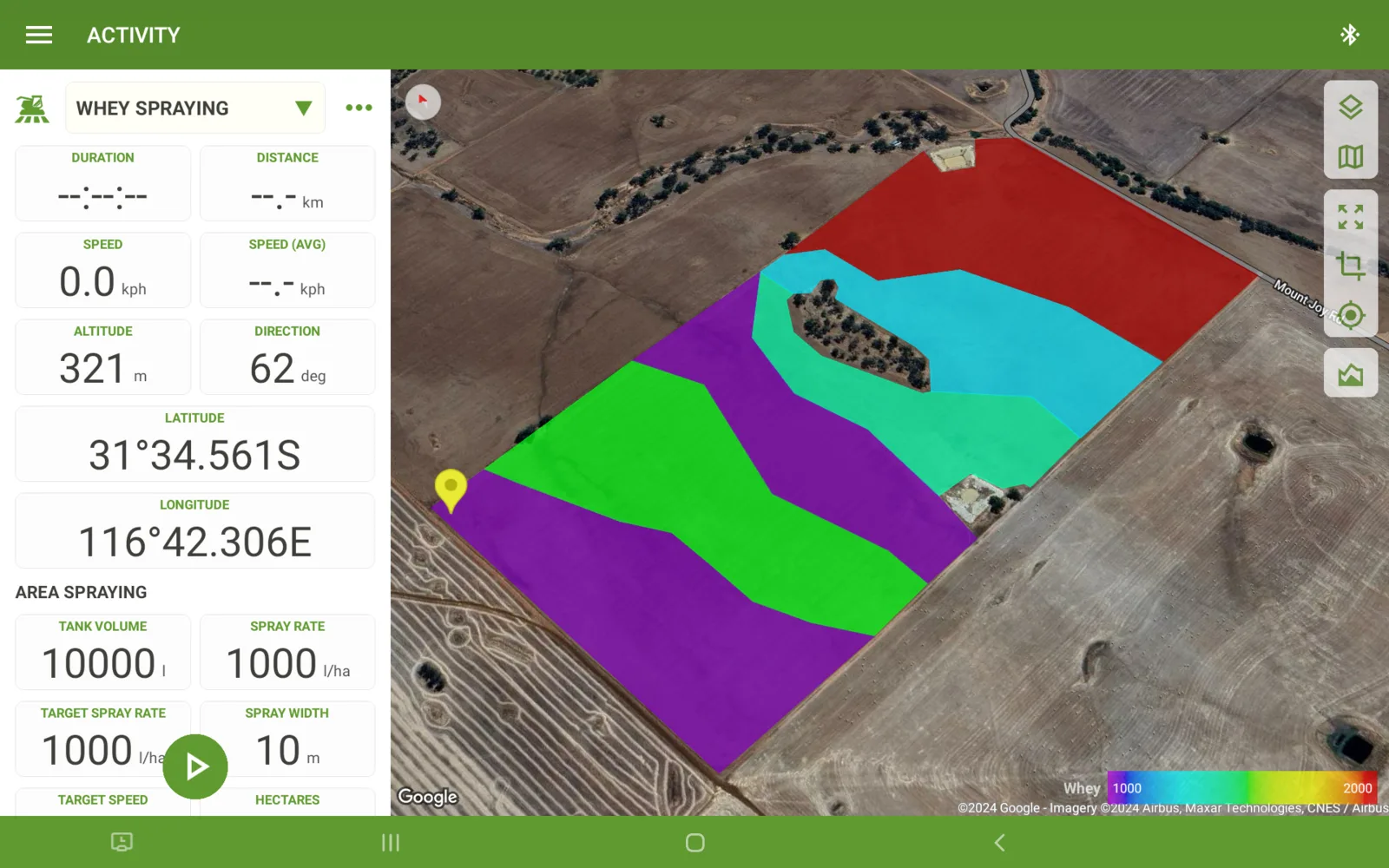Click the sprayer tractor activity icon
Screen dimensions: 1389x868
point(32,108)
